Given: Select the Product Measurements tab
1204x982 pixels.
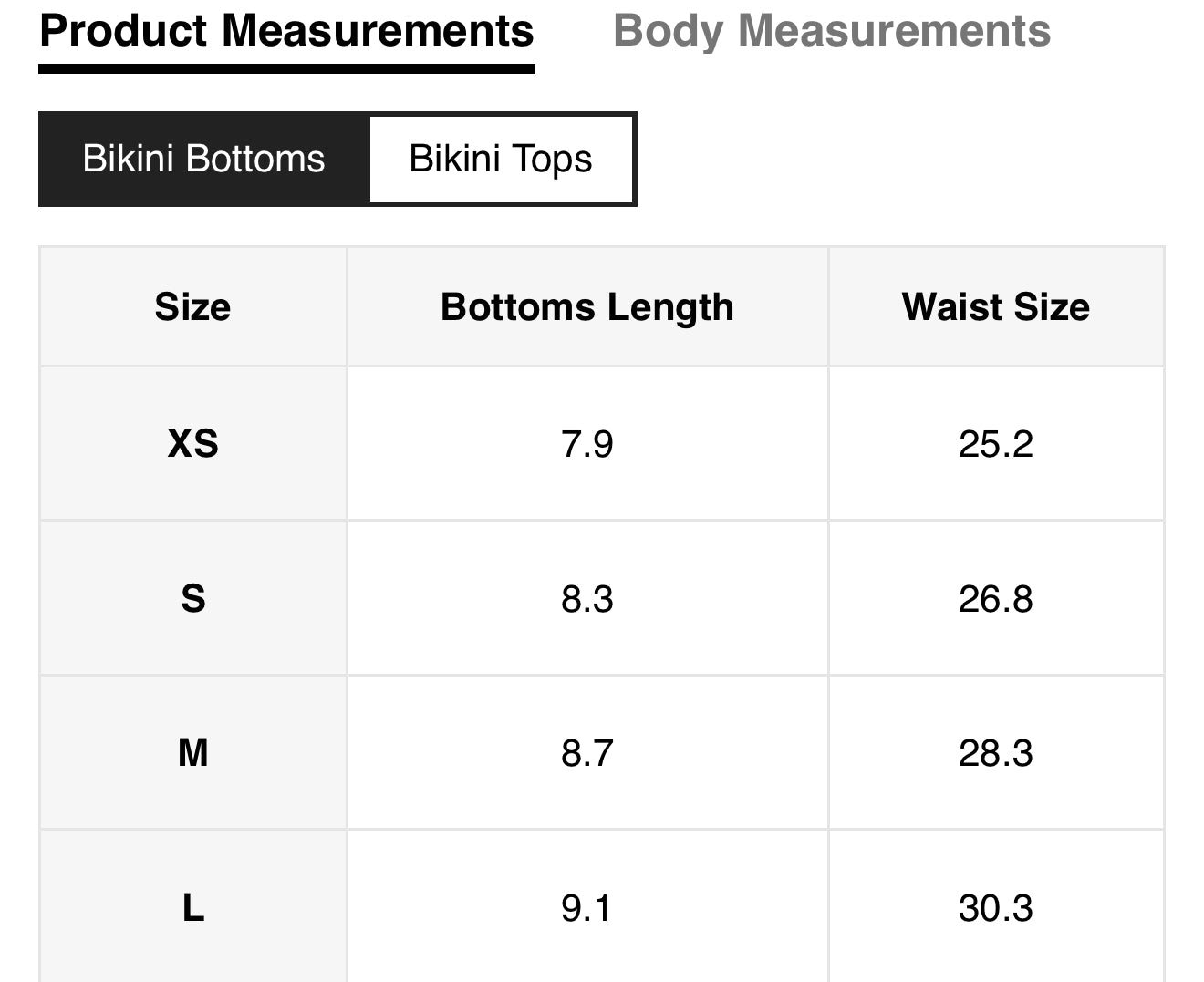Looking at the screenshot, I should tap(286, 31).
